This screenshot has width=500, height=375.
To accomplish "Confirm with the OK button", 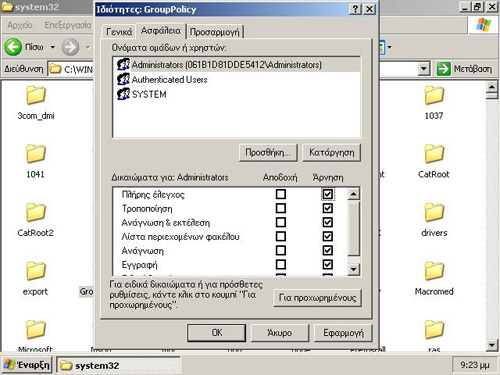I will [x=217, y=333].
